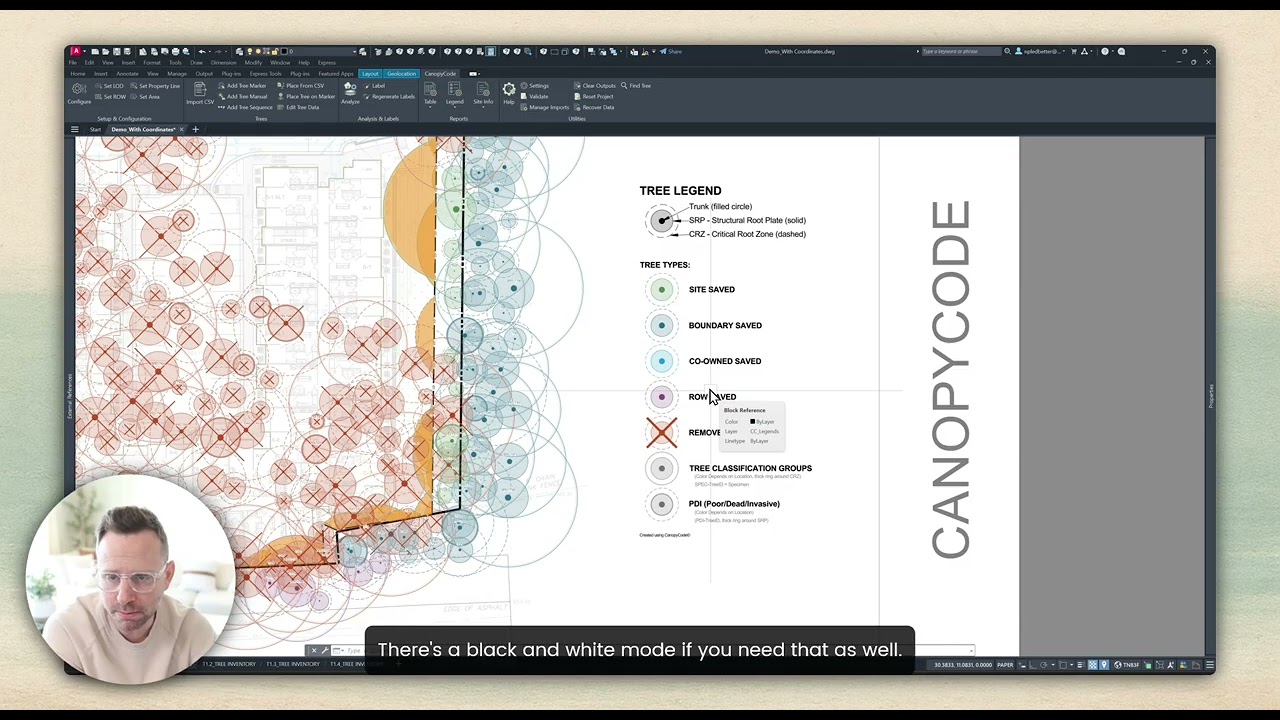Close the Demo_With Coordinates file tab
The image size is (1280, 720).
[181, 129]
